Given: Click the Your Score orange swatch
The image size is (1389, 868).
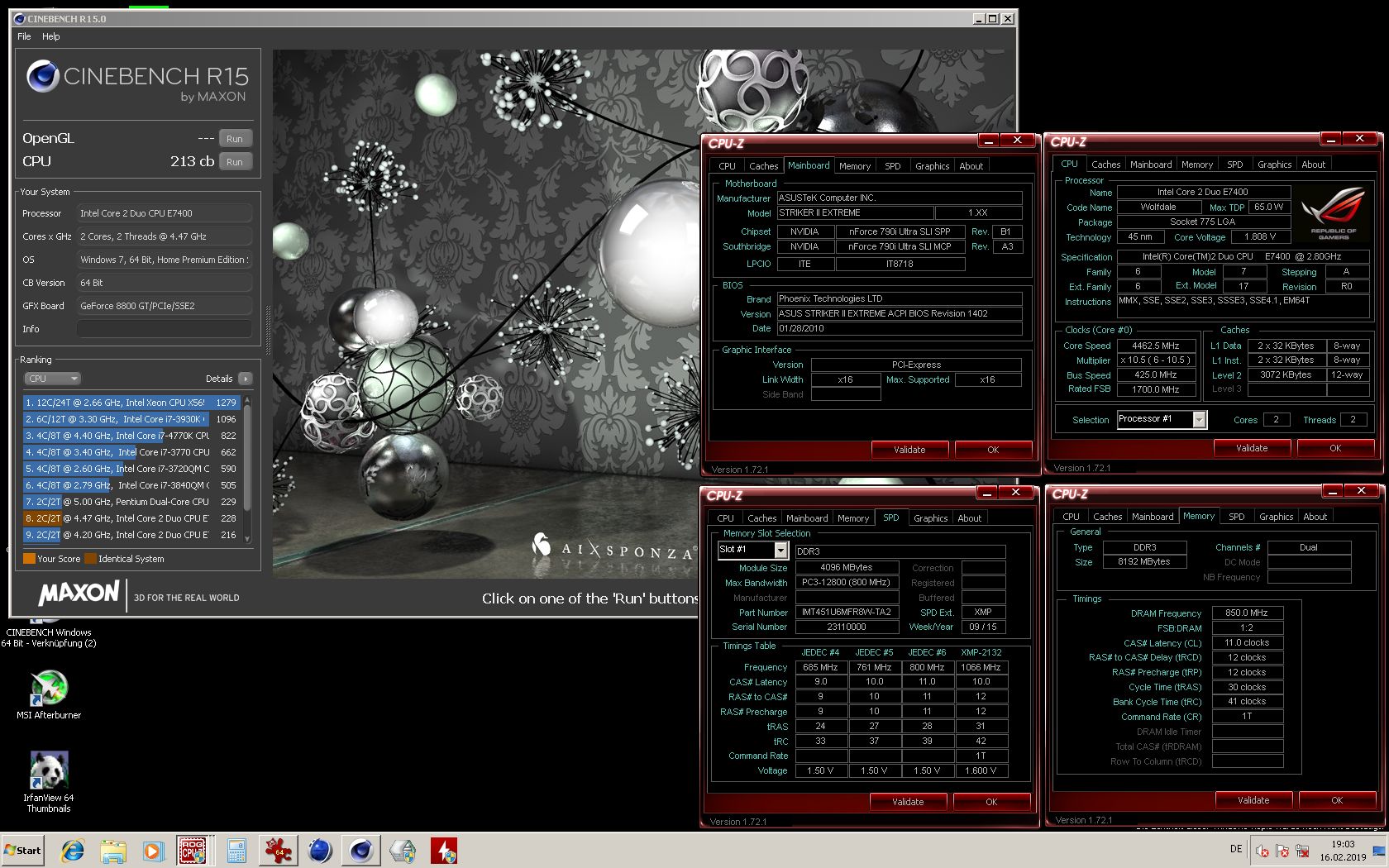Looking at the screenshot, I should click(29, 559).
